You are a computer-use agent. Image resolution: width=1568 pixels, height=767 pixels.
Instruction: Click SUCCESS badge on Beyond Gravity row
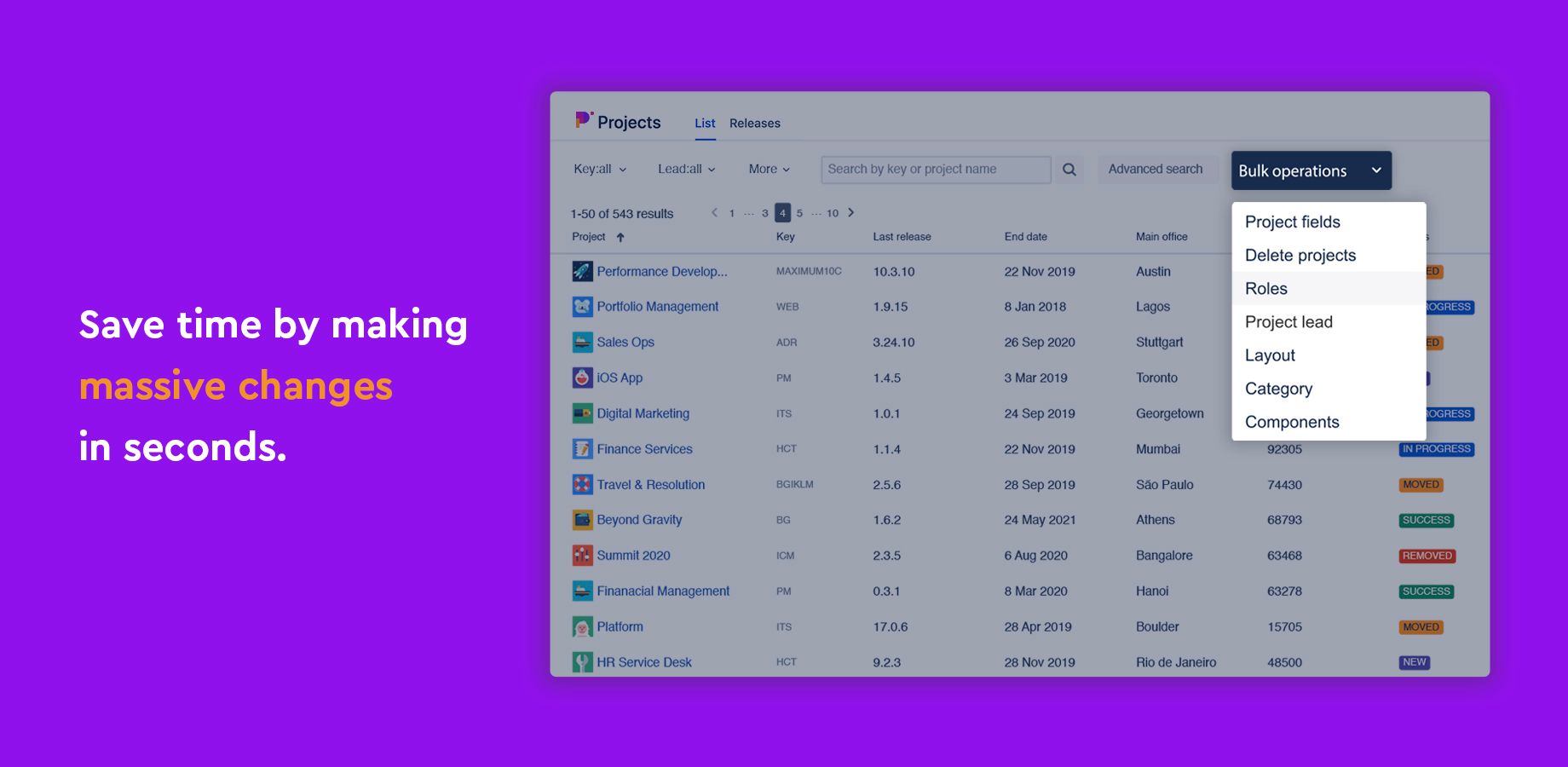coord(1427,520)
